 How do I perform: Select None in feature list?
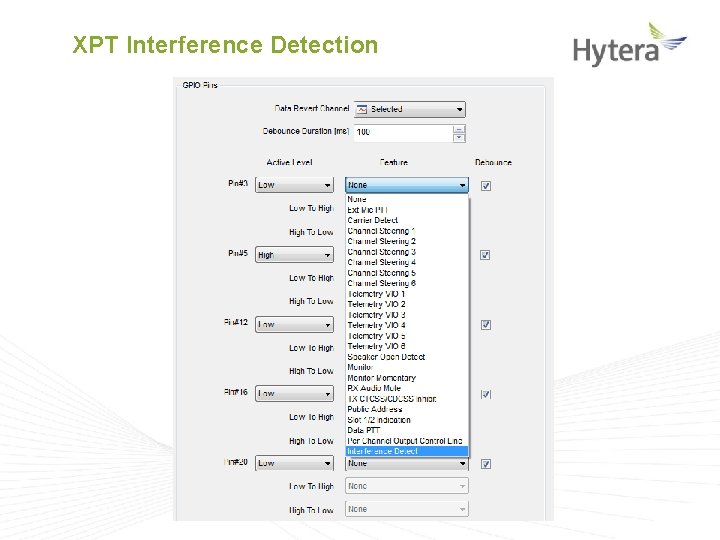pos(406,199)
